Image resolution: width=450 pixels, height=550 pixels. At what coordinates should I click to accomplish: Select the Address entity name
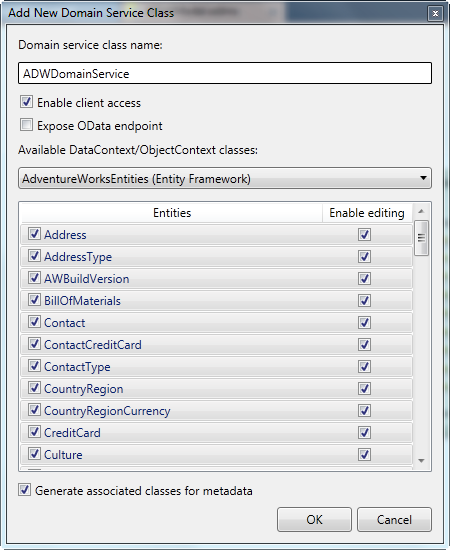tap(65, 235)
